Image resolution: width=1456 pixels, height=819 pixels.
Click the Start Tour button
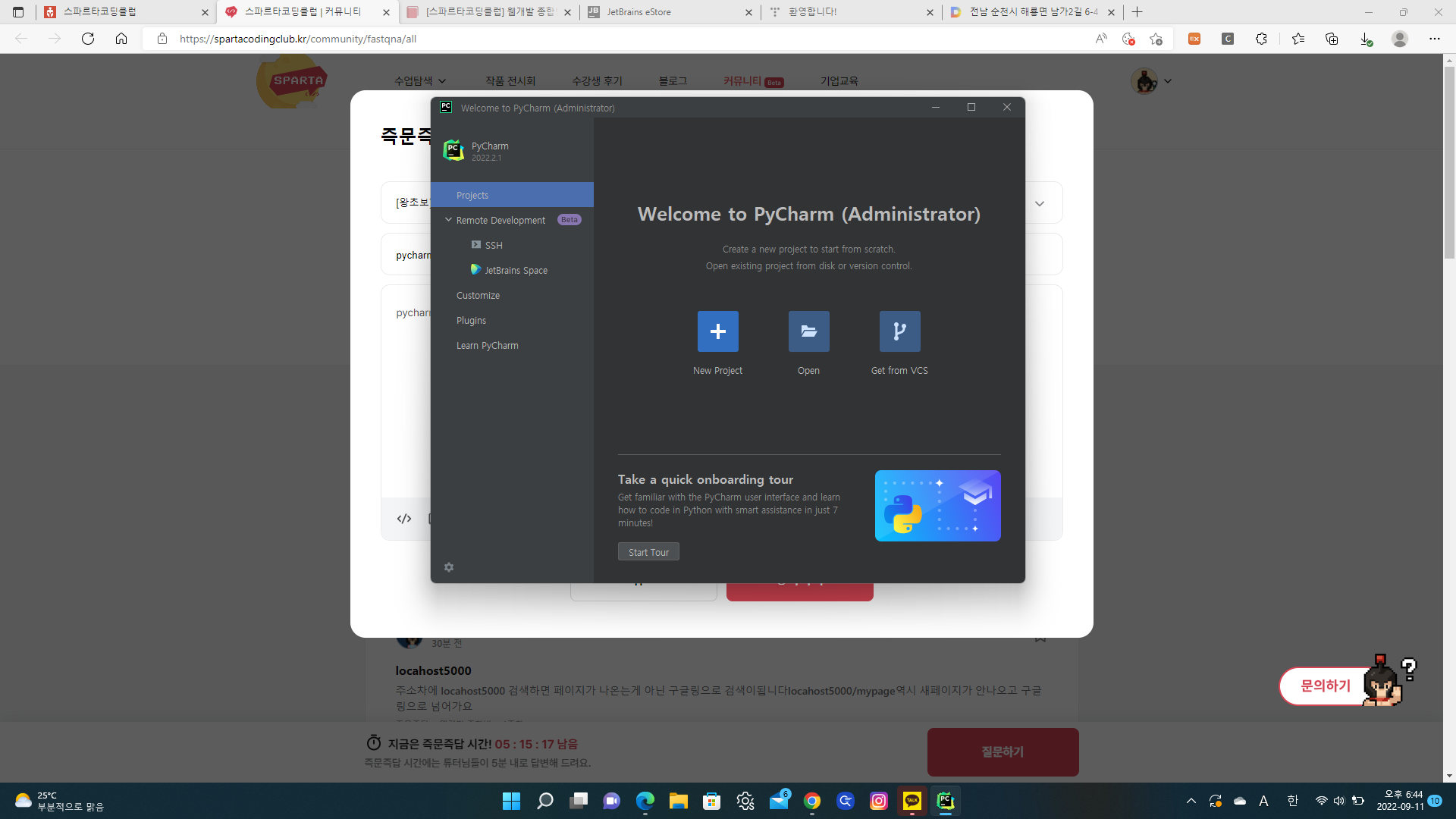648,552
